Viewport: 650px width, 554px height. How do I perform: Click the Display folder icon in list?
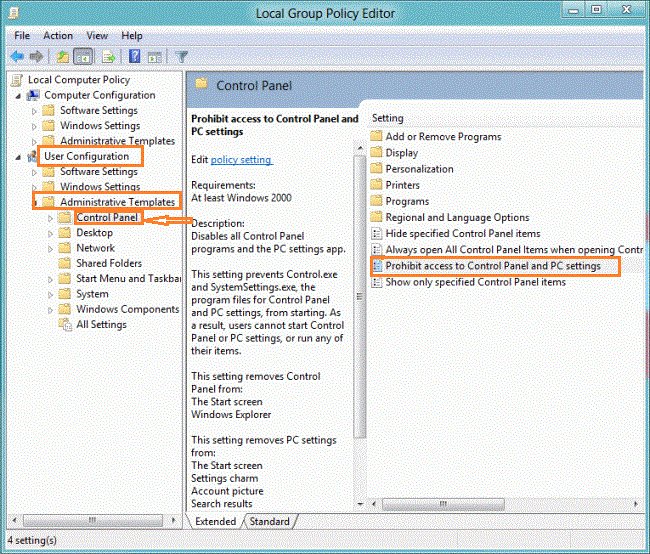click(x=376, y=152)
